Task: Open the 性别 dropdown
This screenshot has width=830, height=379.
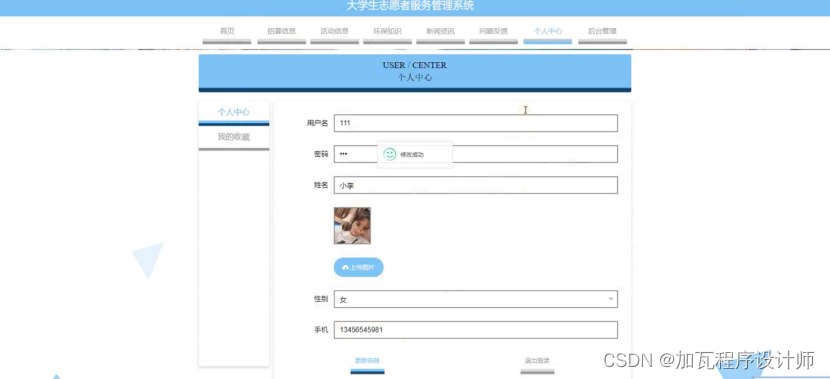Action: (x=476, y=299)
